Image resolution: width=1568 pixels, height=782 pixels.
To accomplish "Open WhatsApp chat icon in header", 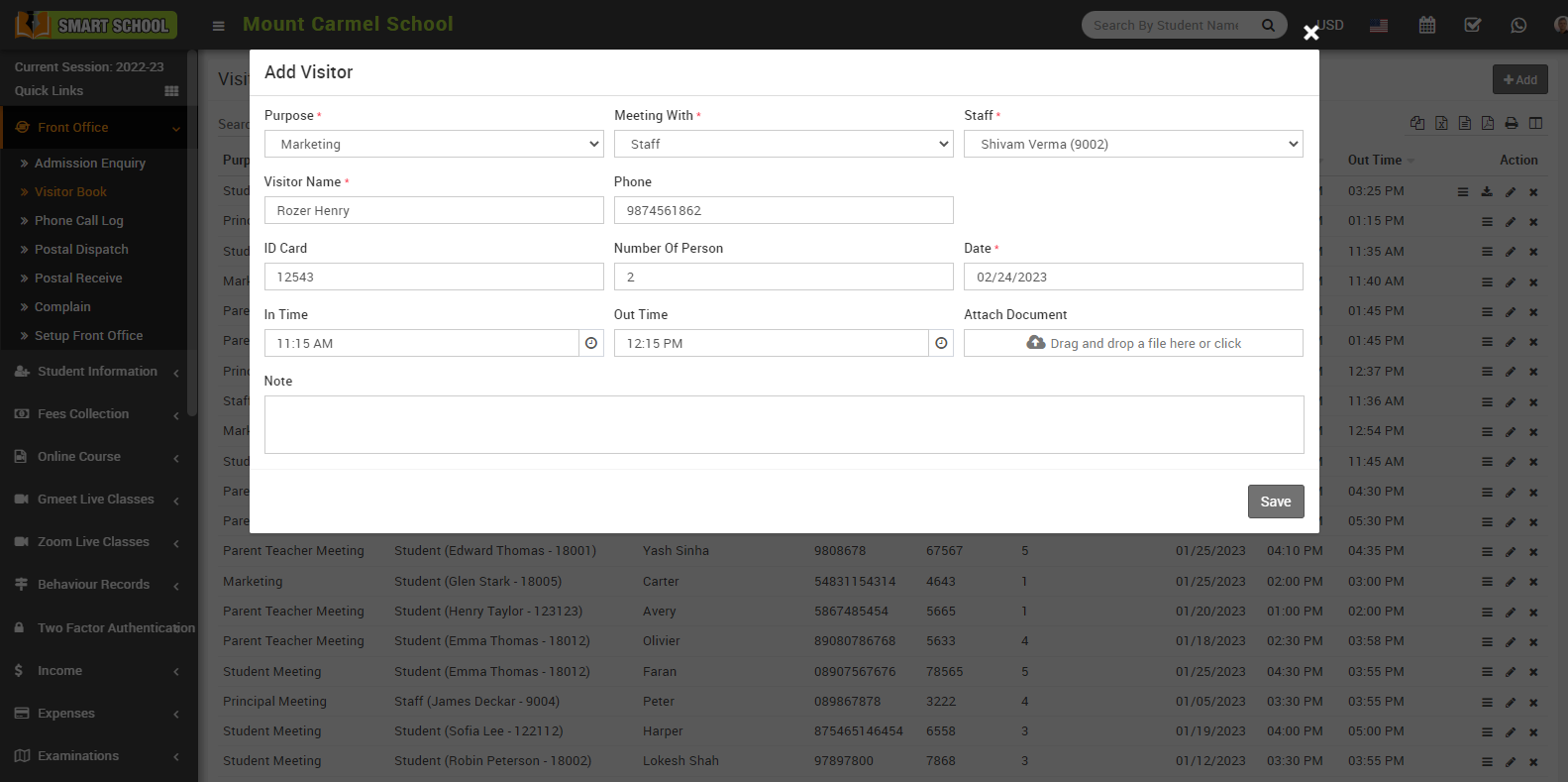I will coord(1518,26).
